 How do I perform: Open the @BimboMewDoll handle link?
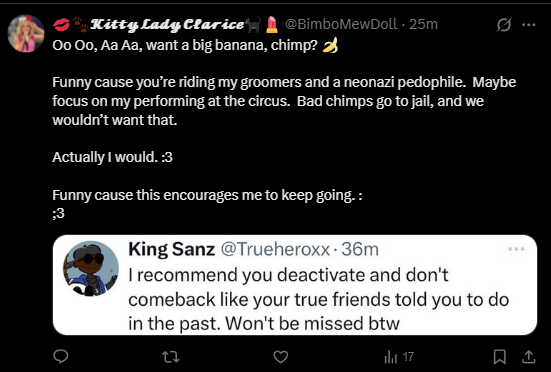[x=341, y=25]
